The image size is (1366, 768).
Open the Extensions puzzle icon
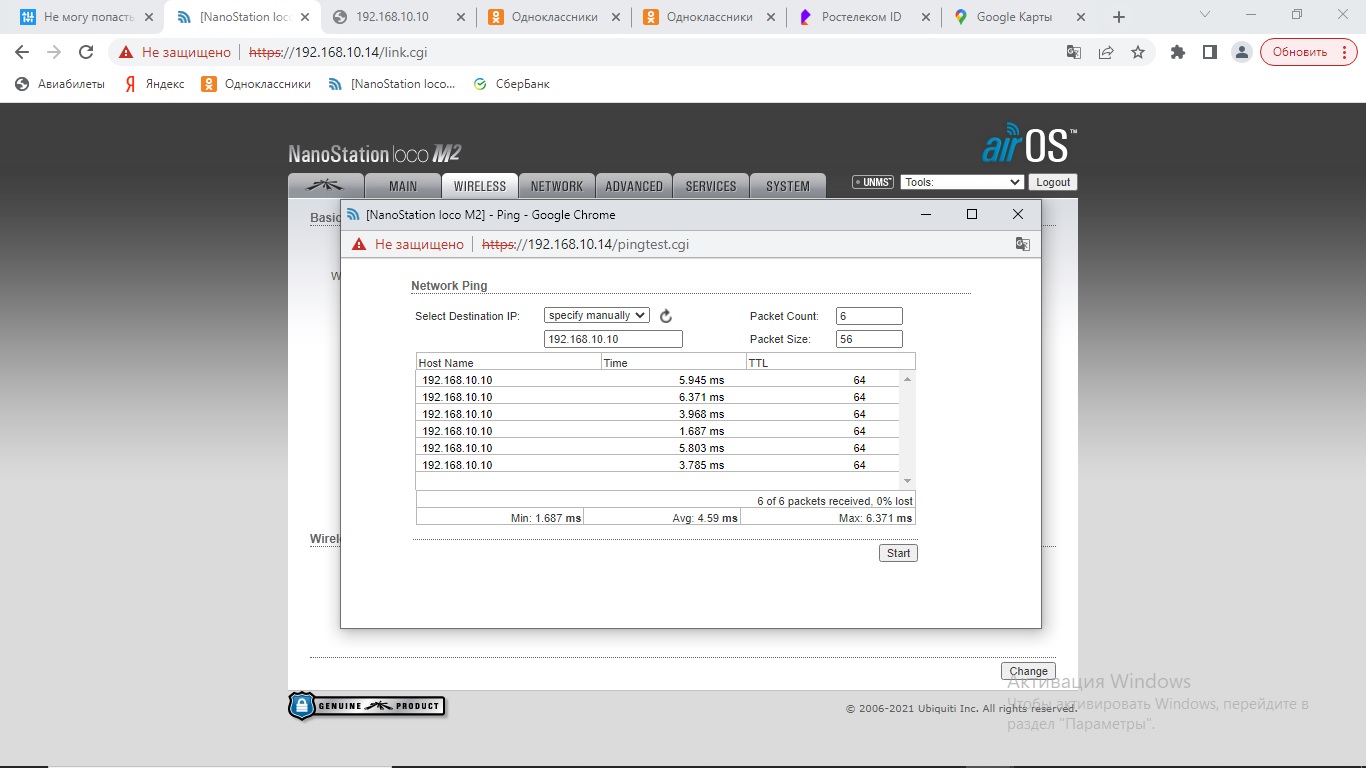(x=1178, y=52)
